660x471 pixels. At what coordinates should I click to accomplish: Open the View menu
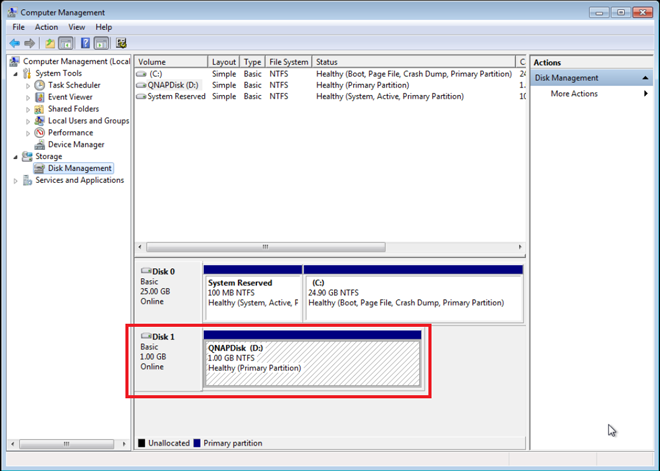(x=77, y=27)
